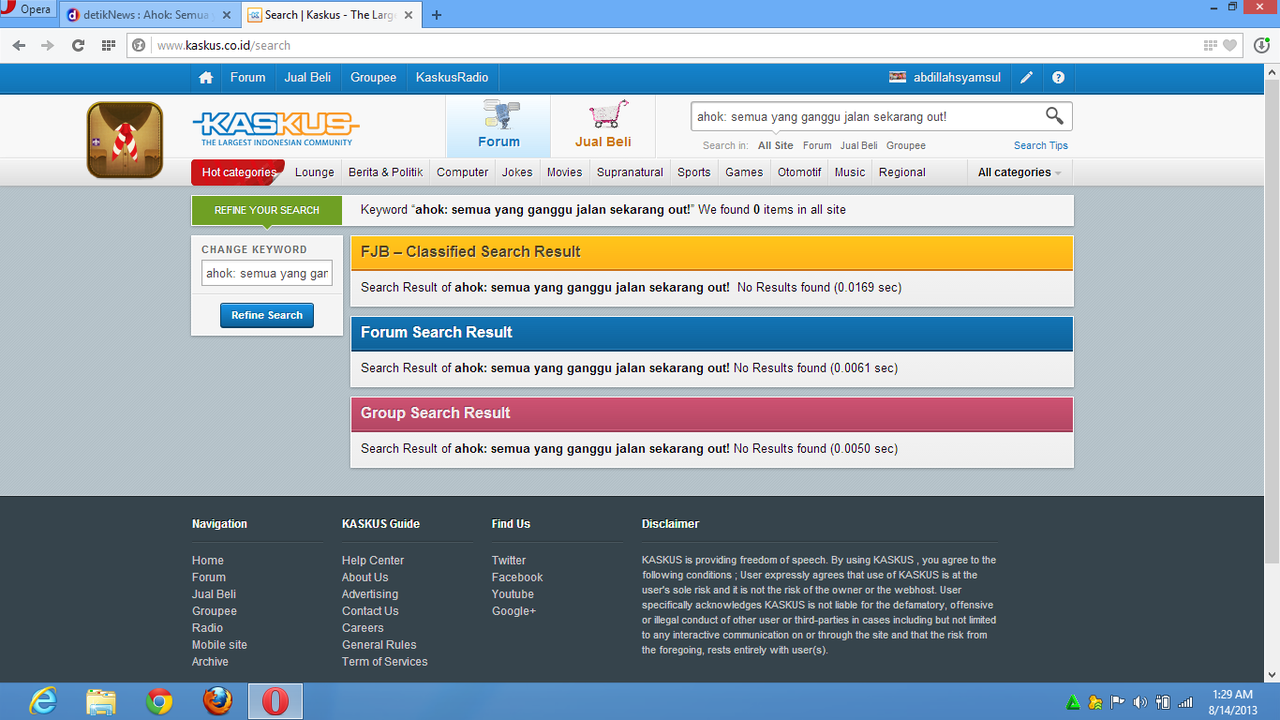Open the Computer category
The image size is (1280, 720).
click(463, 172)
